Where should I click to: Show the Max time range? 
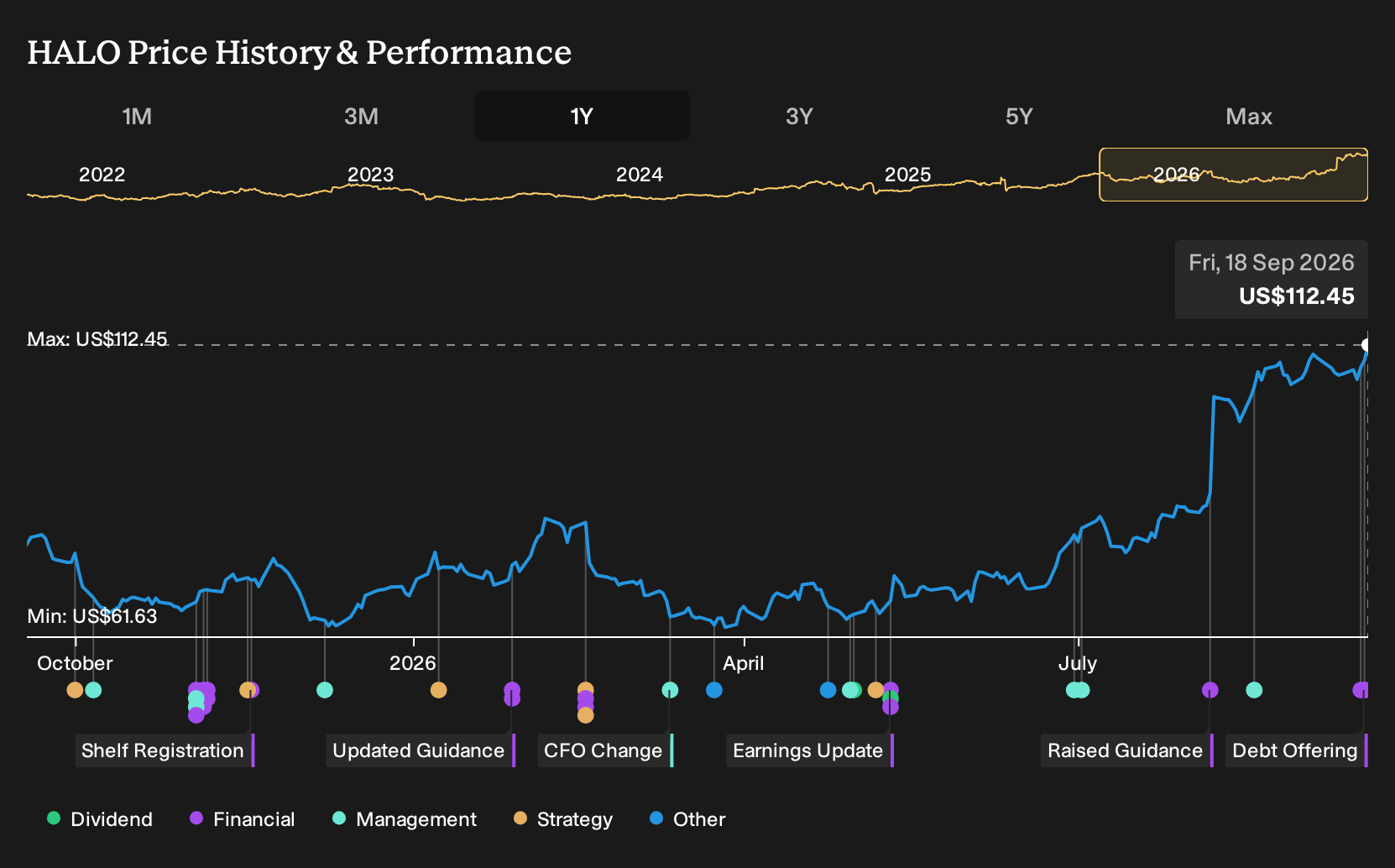pyautogui.click(x=1249, y=116)
